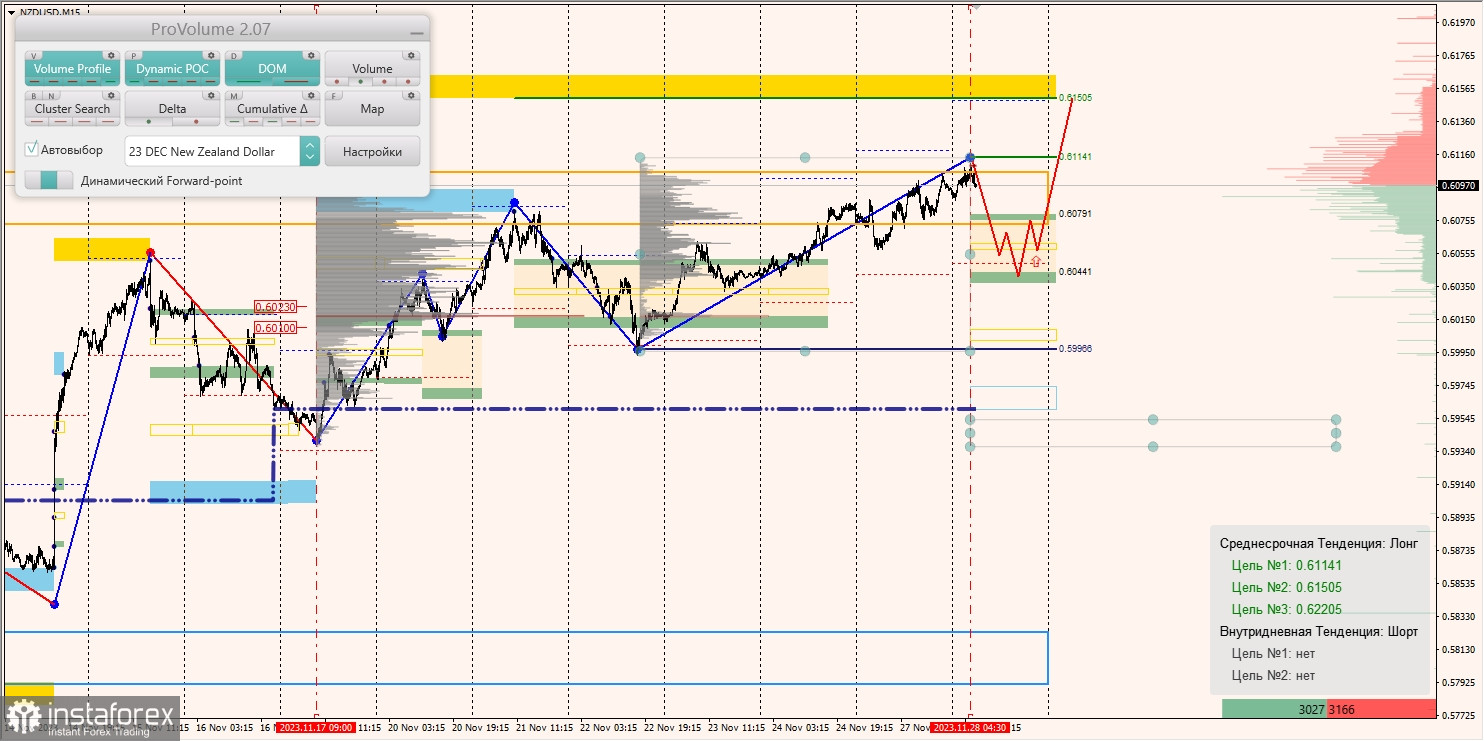Image resolution: width=1484 pixels, height=741 pixels.
Task: Open Dynamic POC gear settings
Action: [x=211, y=56]
